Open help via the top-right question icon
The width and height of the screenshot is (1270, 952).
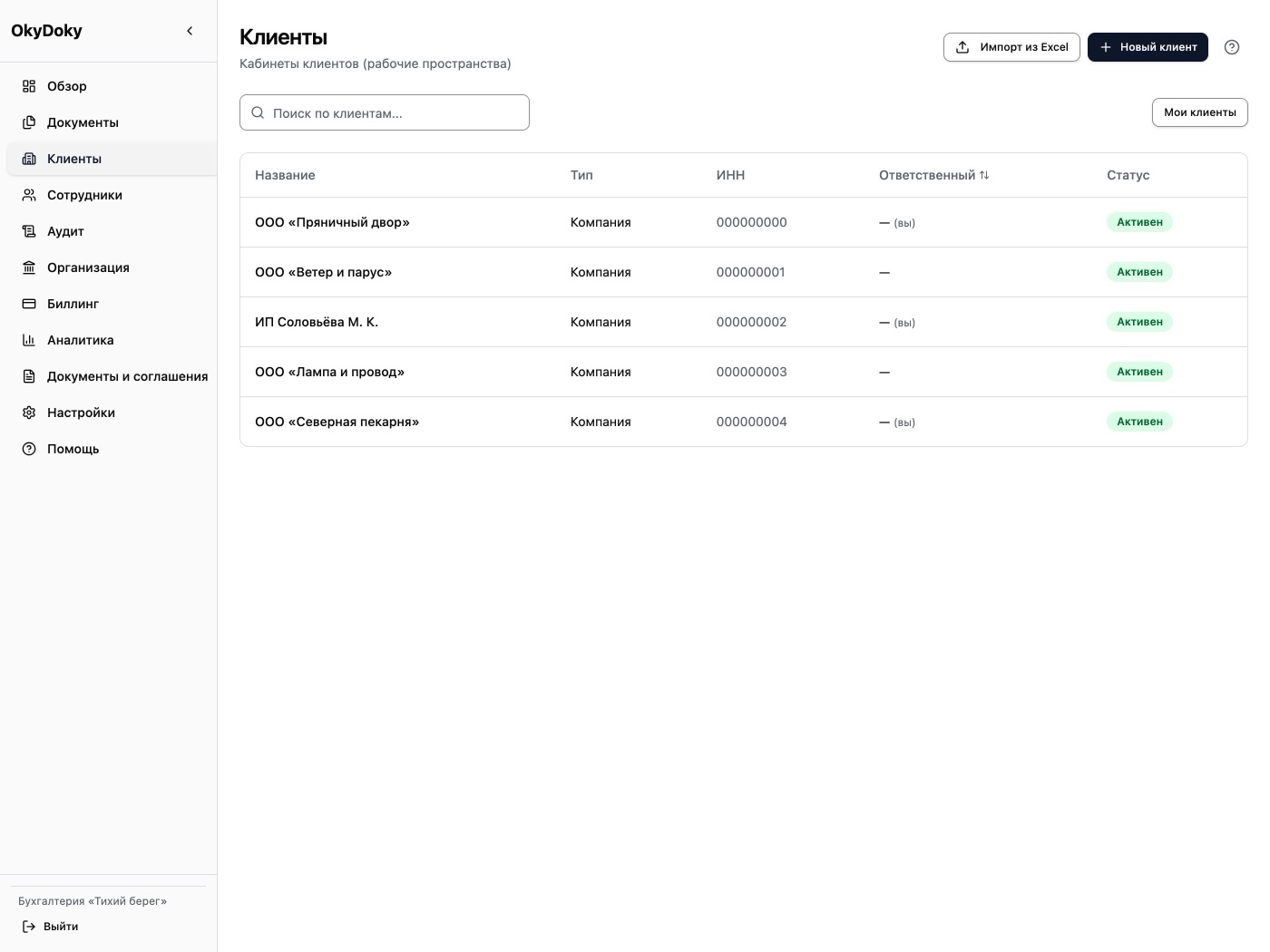pos(1232,47)
